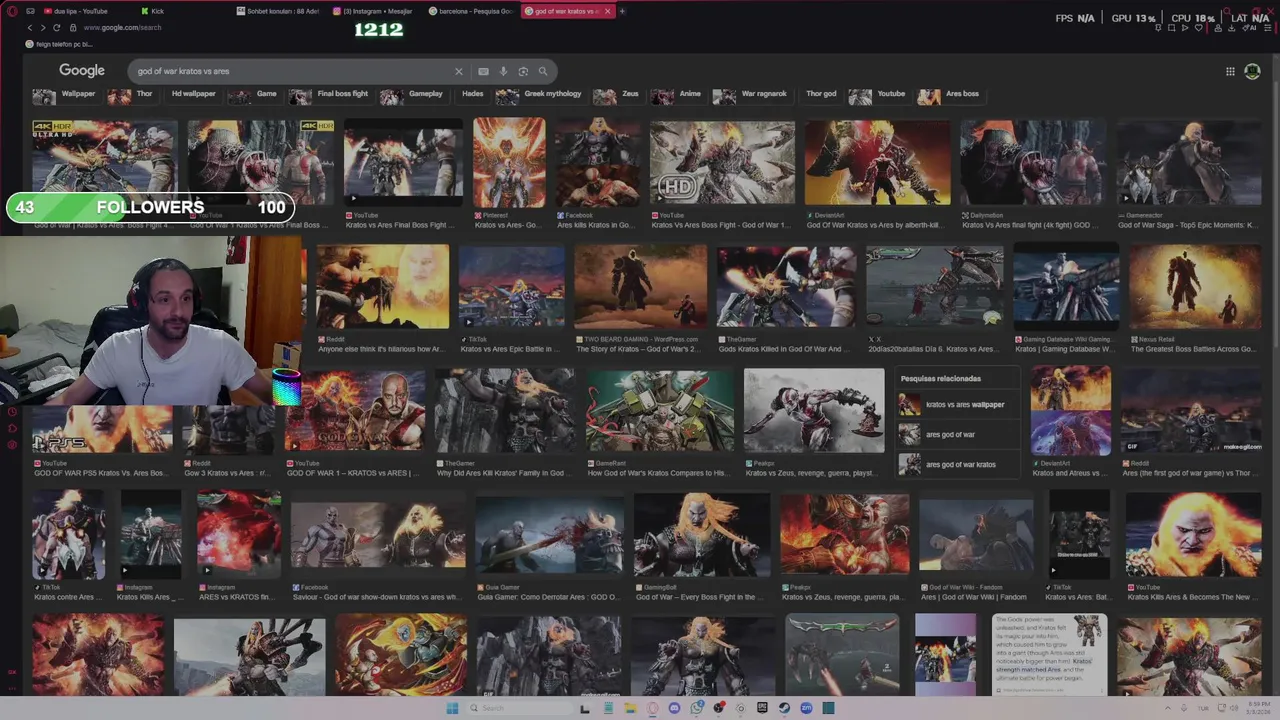Filter images by Hades chip
The width and height of the screenshot is (1280, 720).
tap(472, 94)
